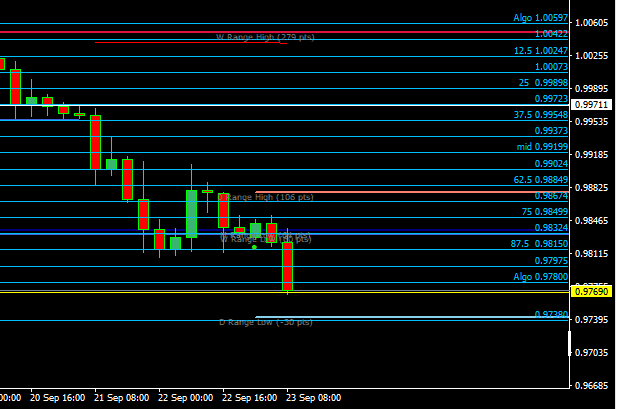
Task: Click the red candle at 21 Sep 08:00
Action: [x=96, y=142]
